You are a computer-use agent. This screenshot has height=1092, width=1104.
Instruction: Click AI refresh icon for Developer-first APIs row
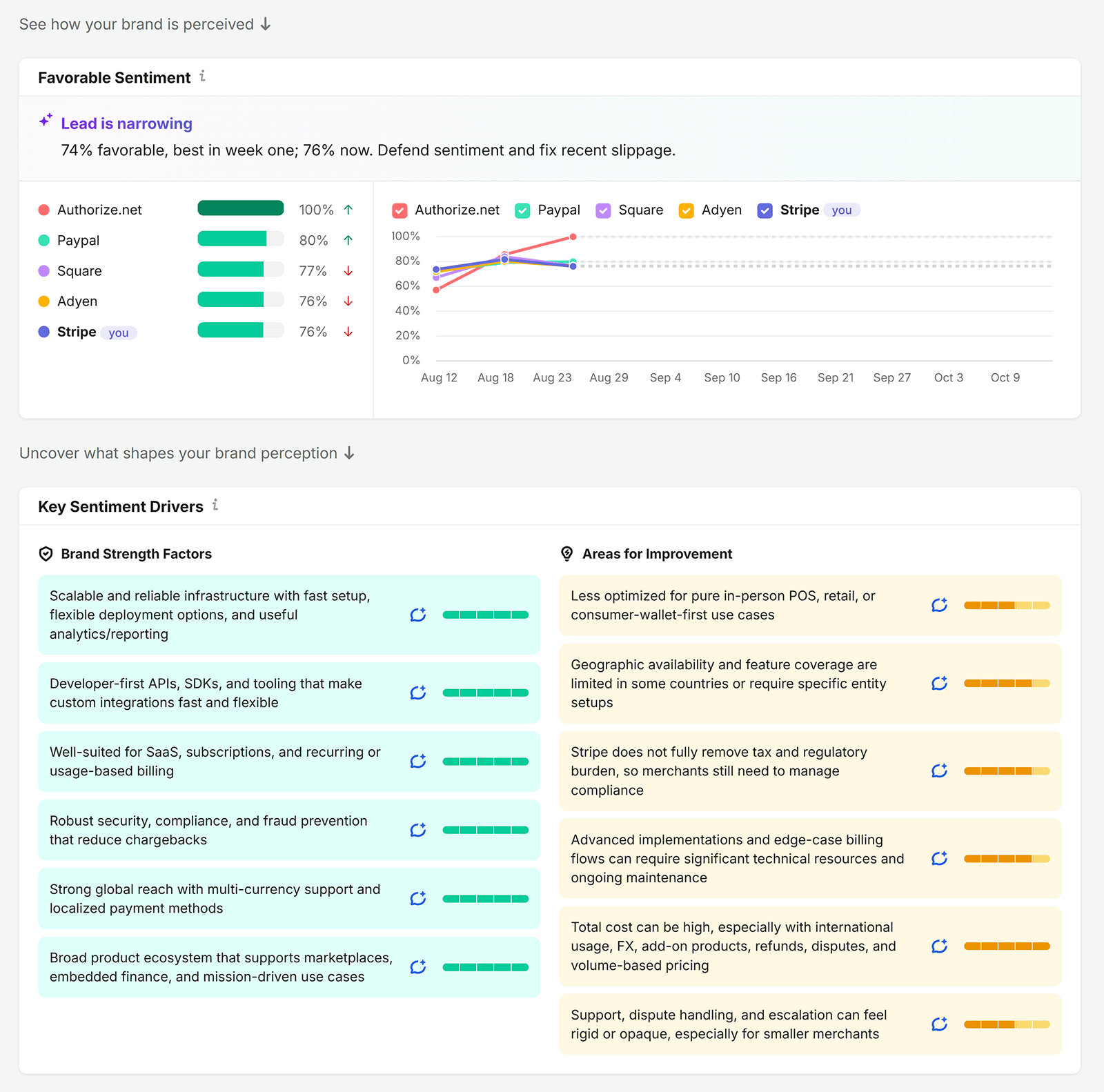[418, 693]
